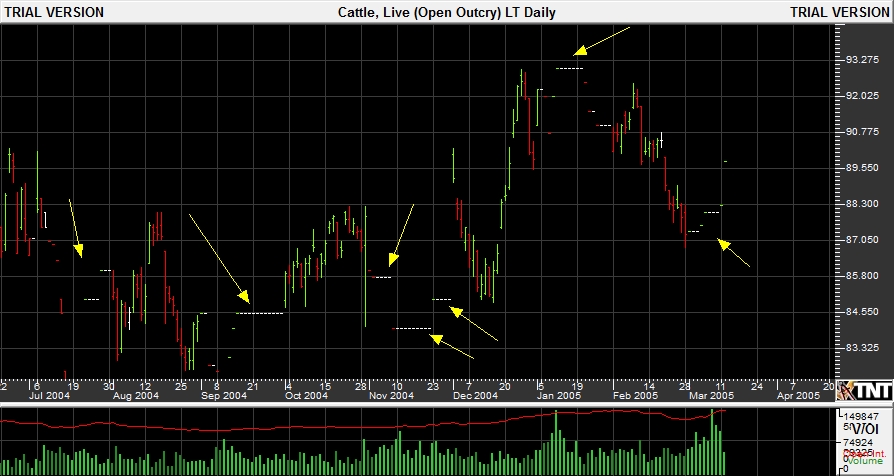Screen dimensions: 894x476
Task: Click the Feb 2005 date label
Action: coord(636,396)
